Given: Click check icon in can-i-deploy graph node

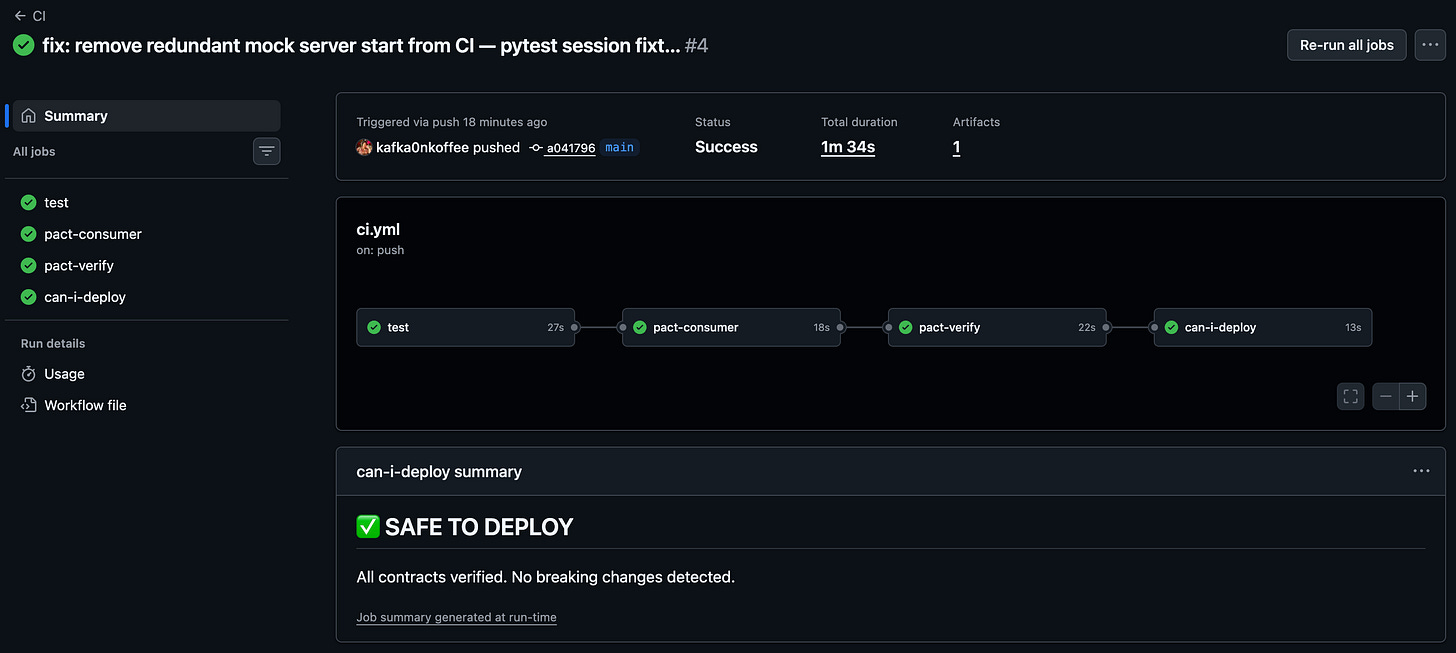Looking at the screenshot, I should (x=1171, y=327).
